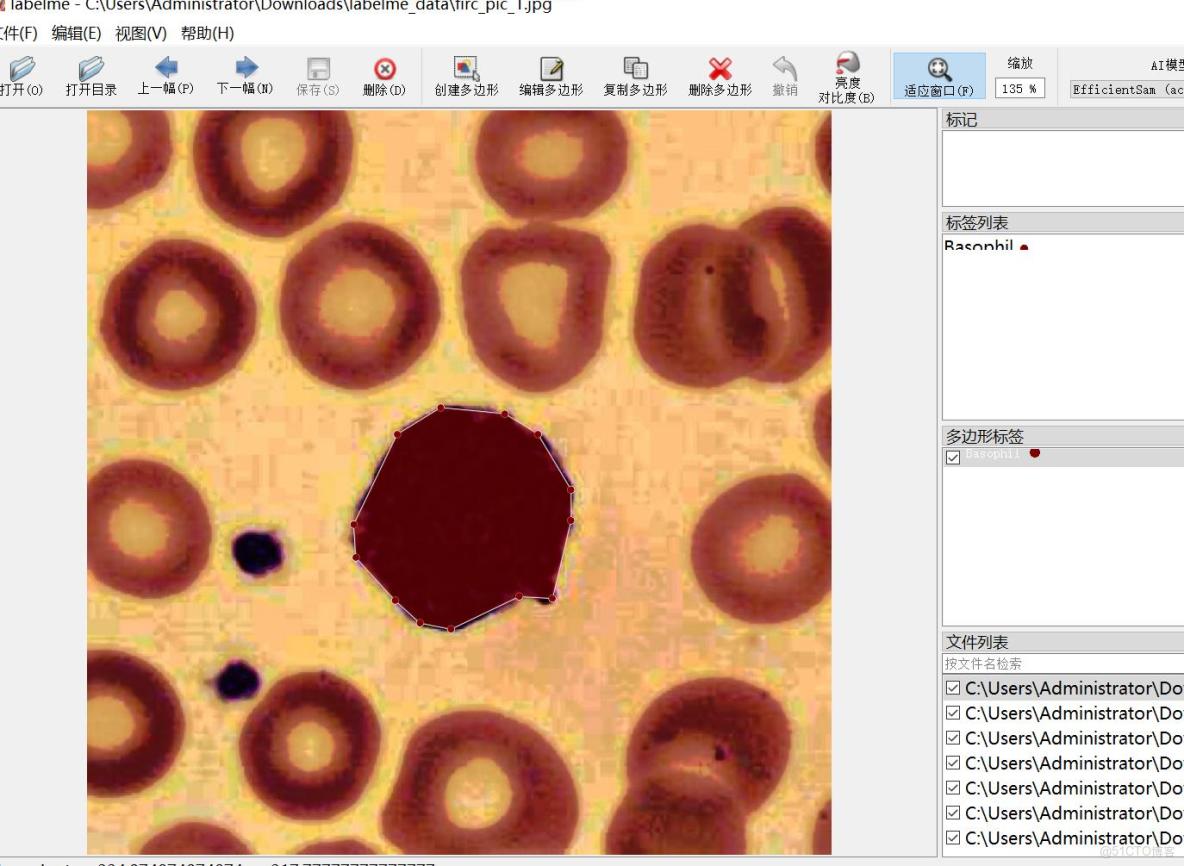Screen dimensions: 1184x866
Task: Open the Edit (编辑) menu
Action: [x=77, y=33]
